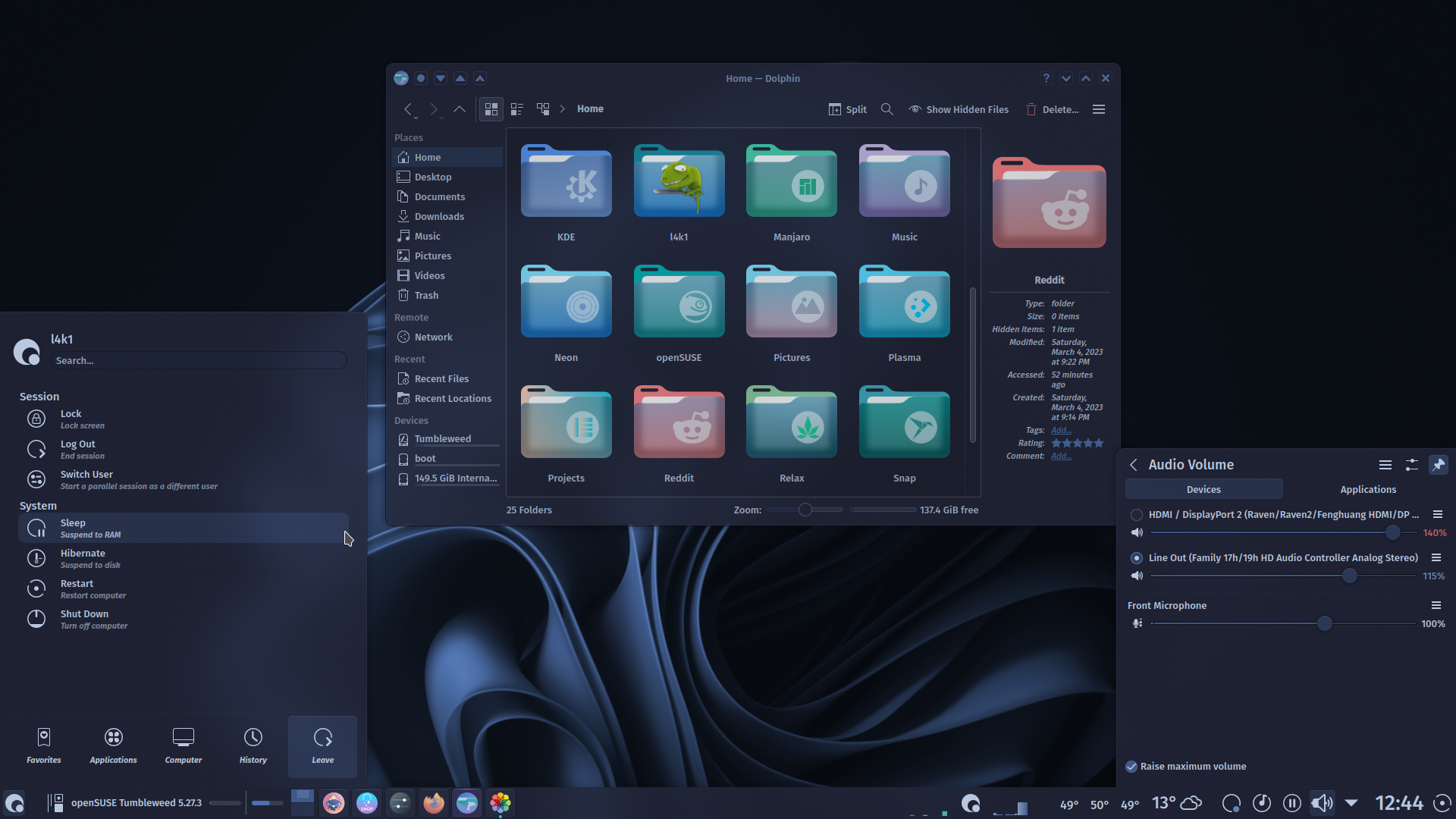Click Add link next to Tags
Screen dimensions: 1456x819
coord(1061,430)
